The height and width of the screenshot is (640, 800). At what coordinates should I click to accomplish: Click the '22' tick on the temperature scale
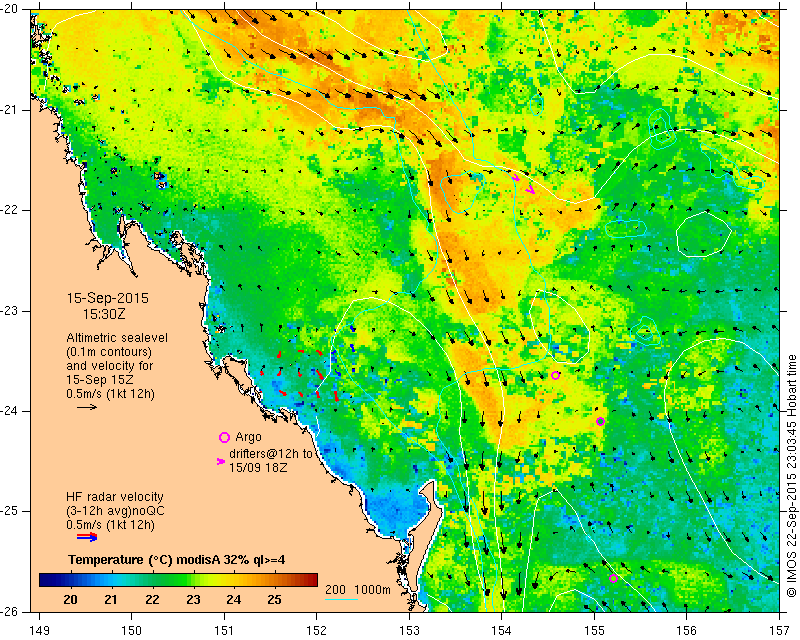tap(152, 600)
